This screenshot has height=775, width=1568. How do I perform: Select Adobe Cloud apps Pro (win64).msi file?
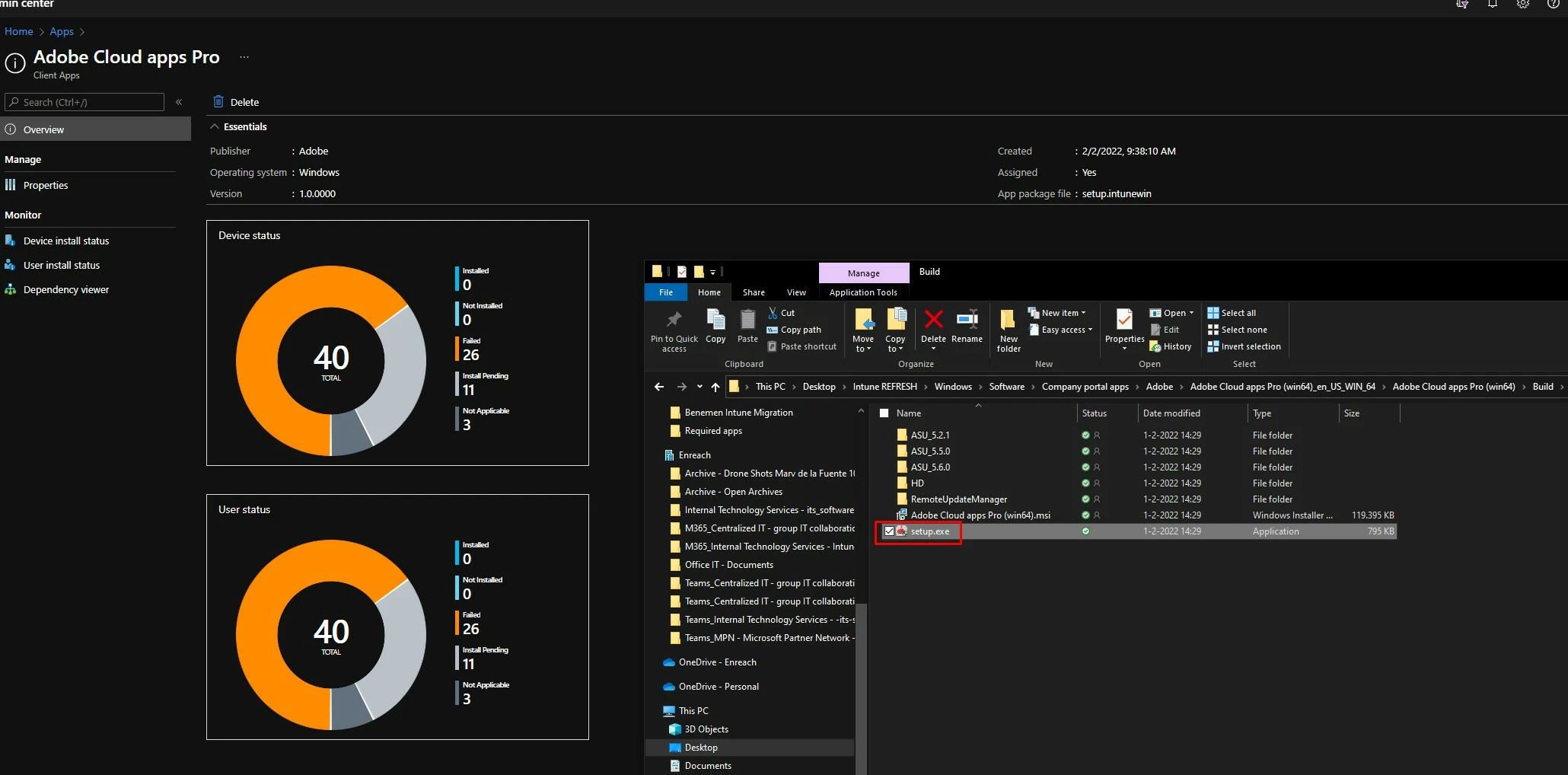[980, 515]
